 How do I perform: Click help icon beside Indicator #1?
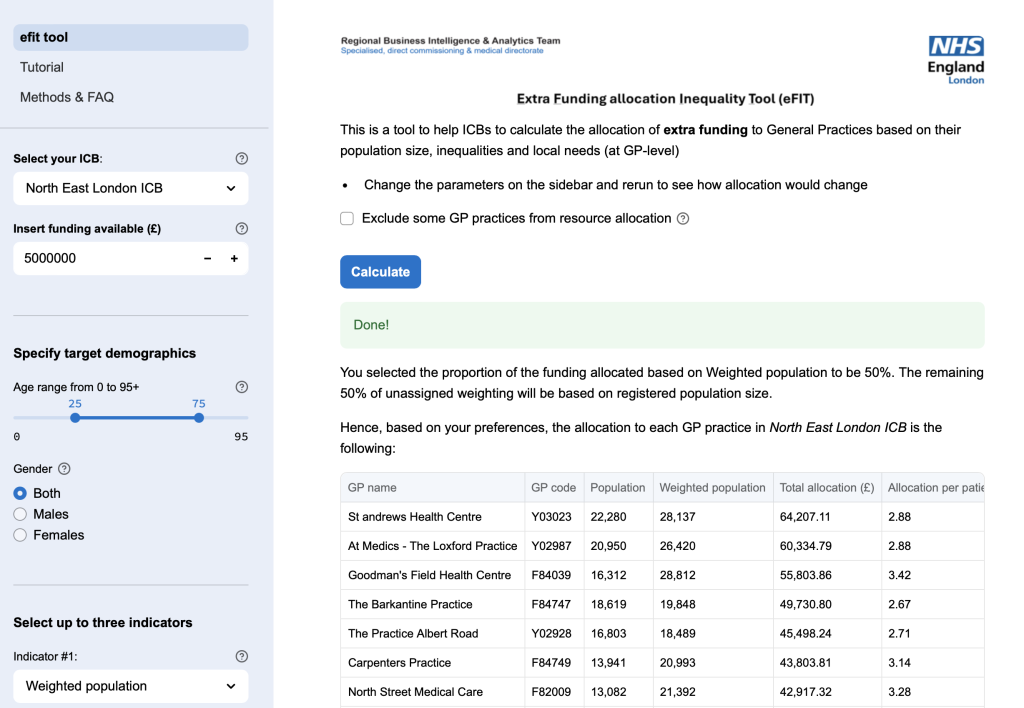[x=241, y=657]
